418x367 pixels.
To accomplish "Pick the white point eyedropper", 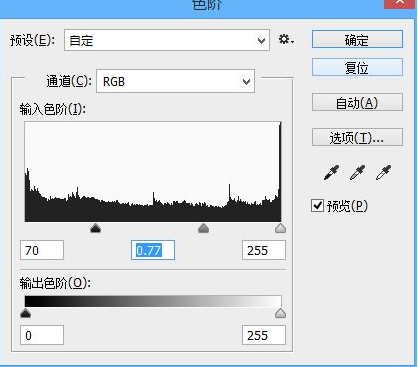I will [383, 172].
